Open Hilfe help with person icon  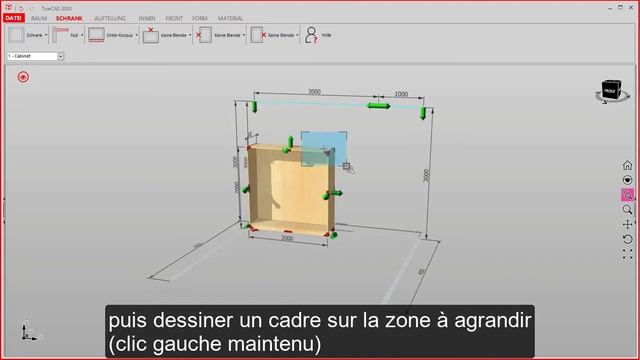pos(311,35)
